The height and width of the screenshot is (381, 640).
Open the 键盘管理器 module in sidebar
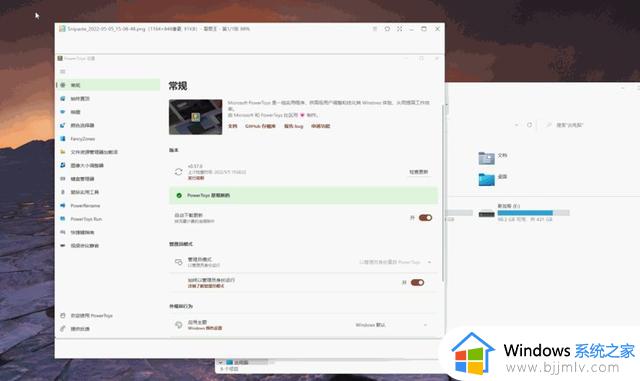[108, 179]
